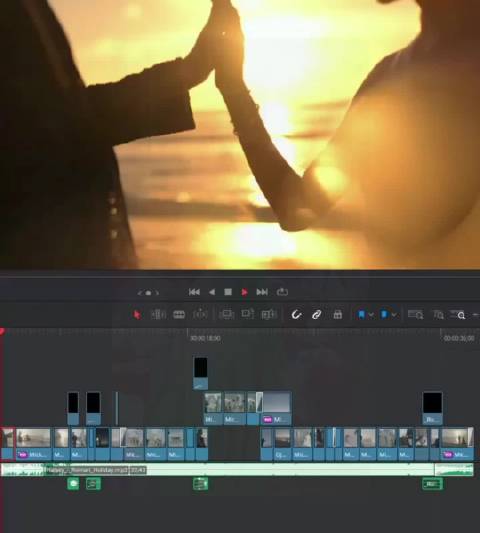Stop playback with the square button
The height and width of the screenshot is (533, 480).
click(228, 292)
